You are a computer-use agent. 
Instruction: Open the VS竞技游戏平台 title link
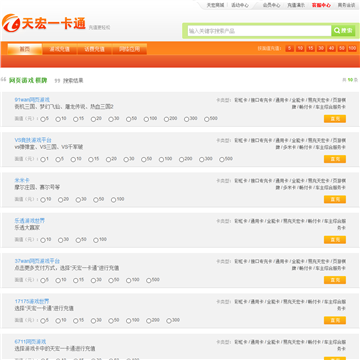pyautogui.click(x=33, y=140)
